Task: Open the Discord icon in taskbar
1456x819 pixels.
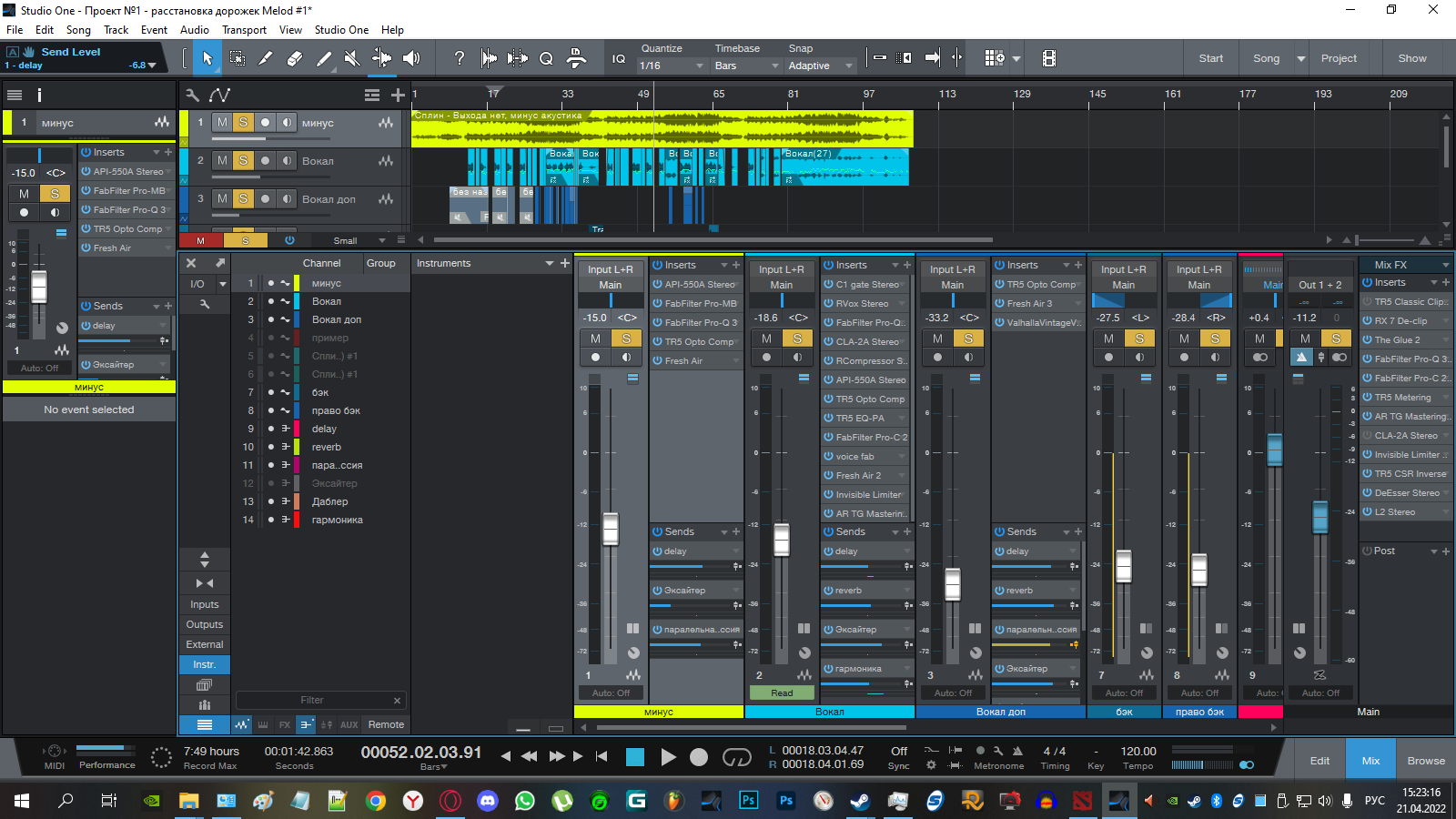Action: coord(488,801)
